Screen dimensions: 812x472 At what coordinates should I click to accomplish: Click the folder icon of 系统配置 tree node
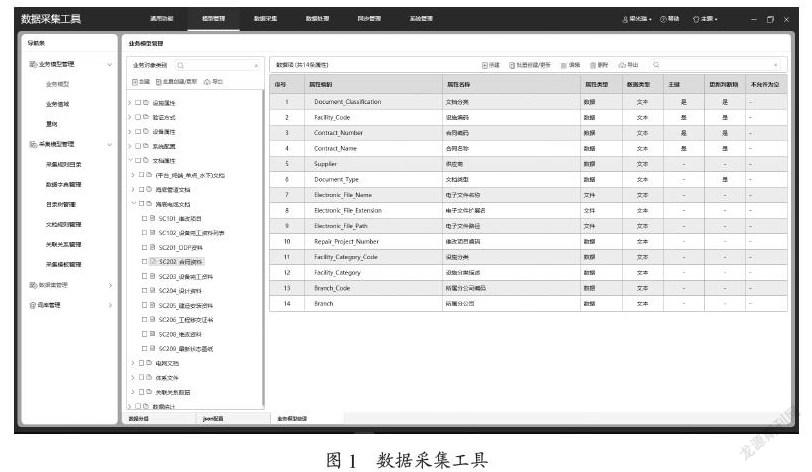[146, 146]
